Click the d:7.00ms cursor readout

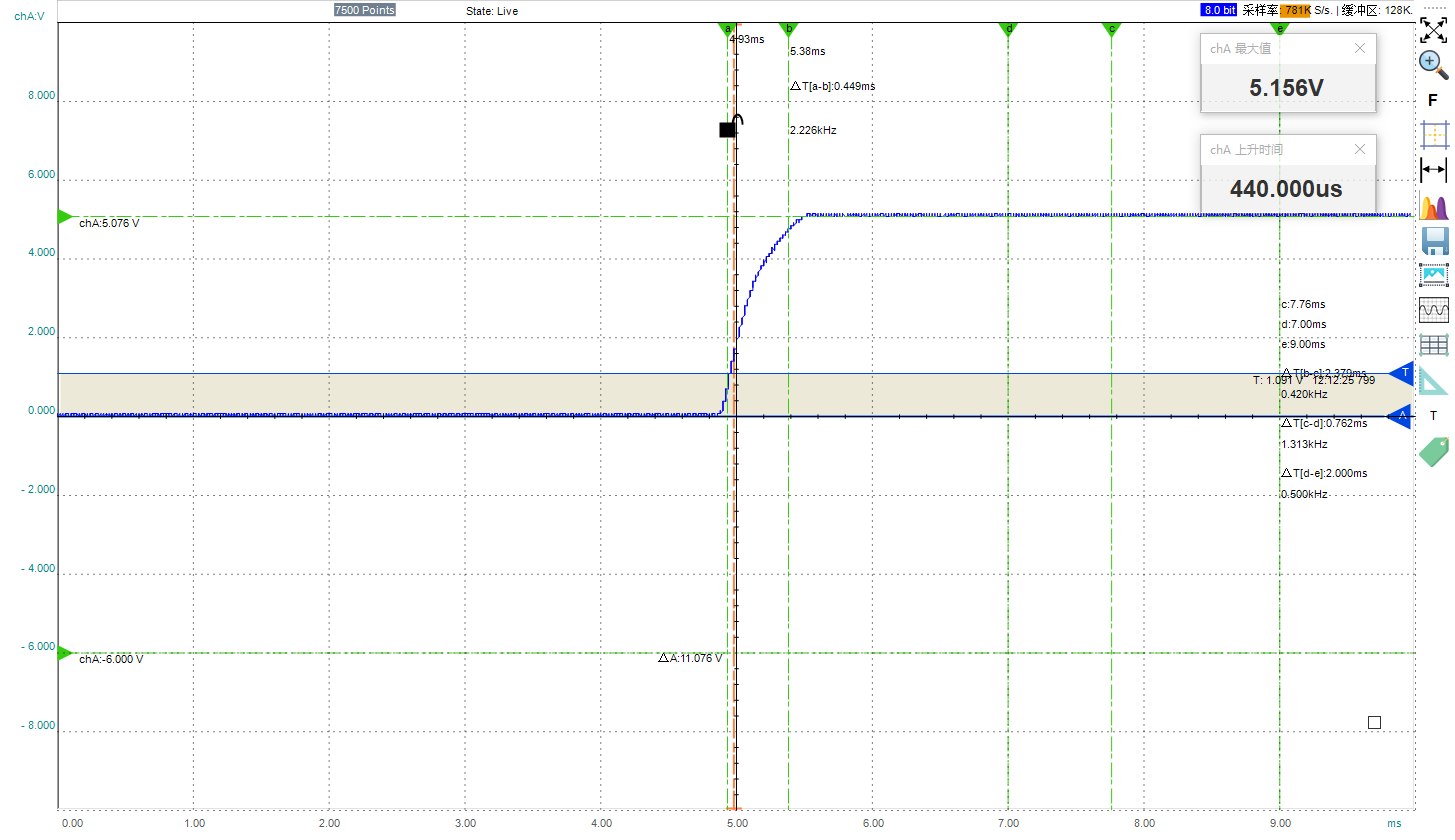click(x=1303, y=324)
